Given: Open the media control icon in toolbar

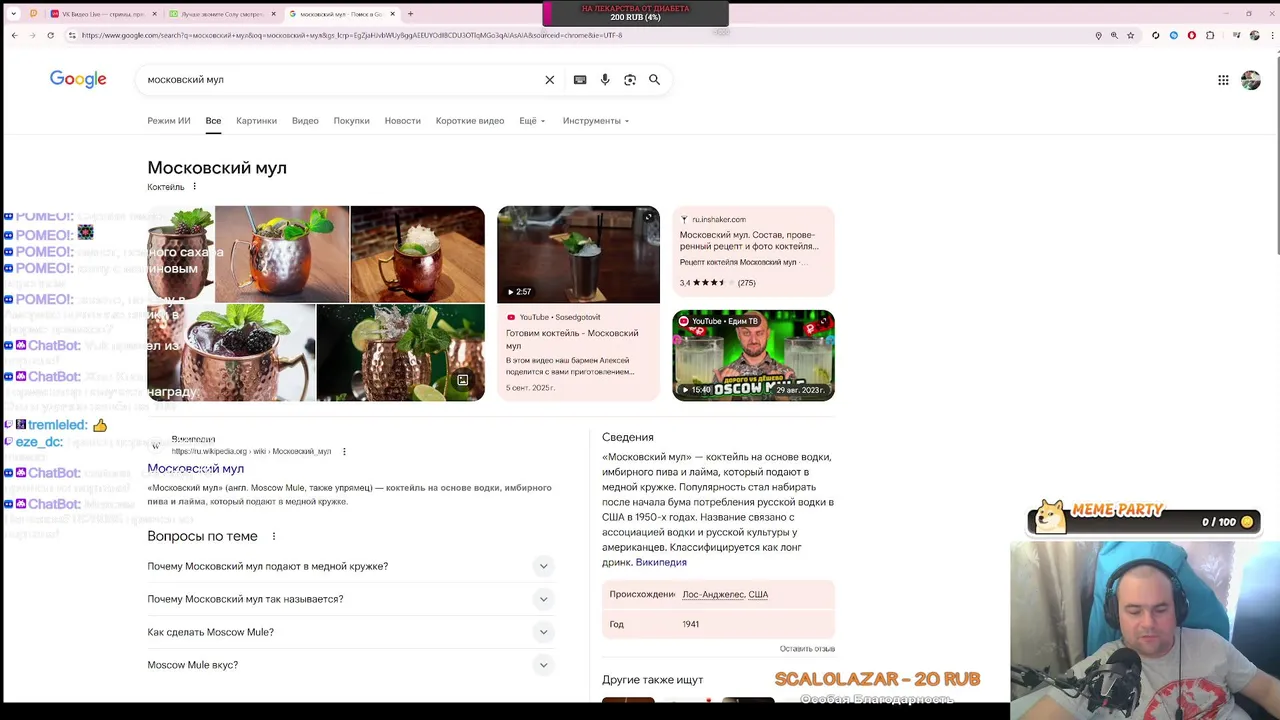Looking at the screenshot, I should pos(1236,35).
